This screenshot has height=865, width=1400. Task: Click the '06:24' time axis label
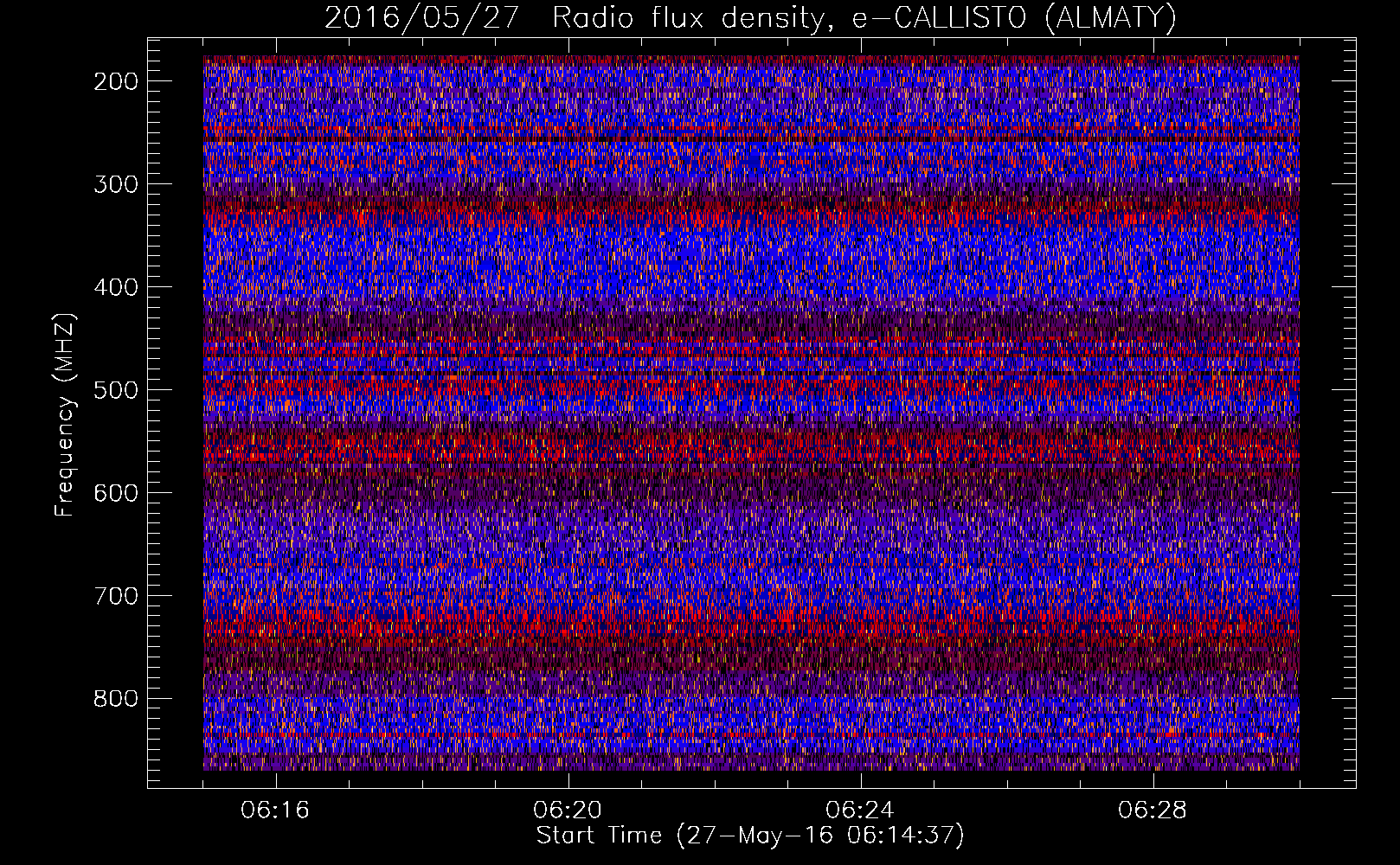point(860,811)
